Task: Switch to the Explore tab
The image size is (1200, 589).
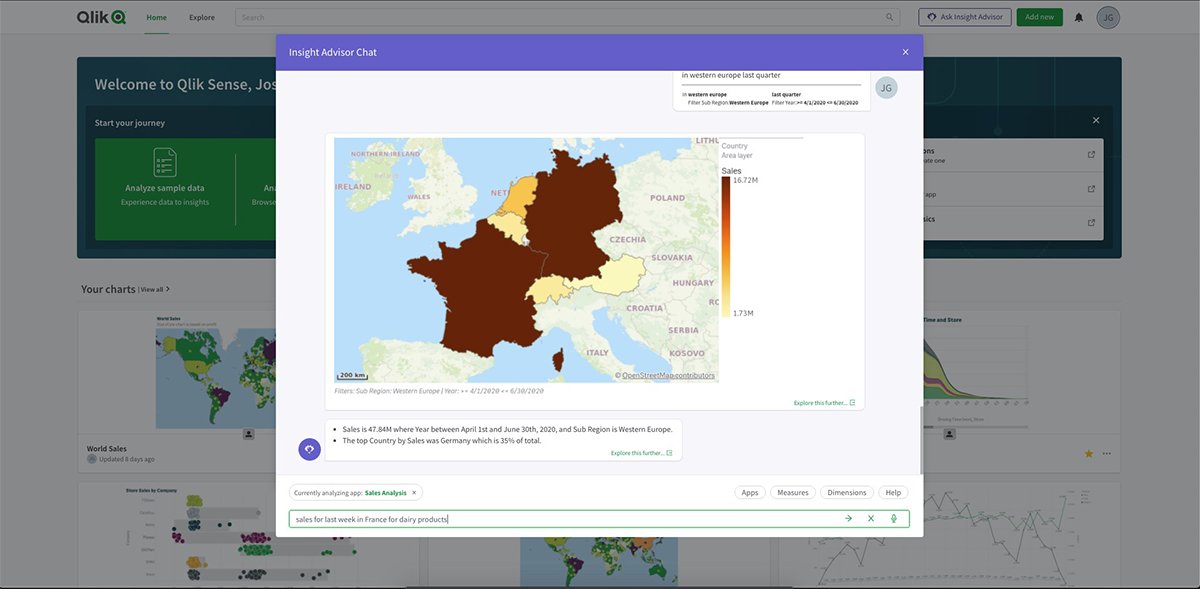Action: [x=202, y=17]
